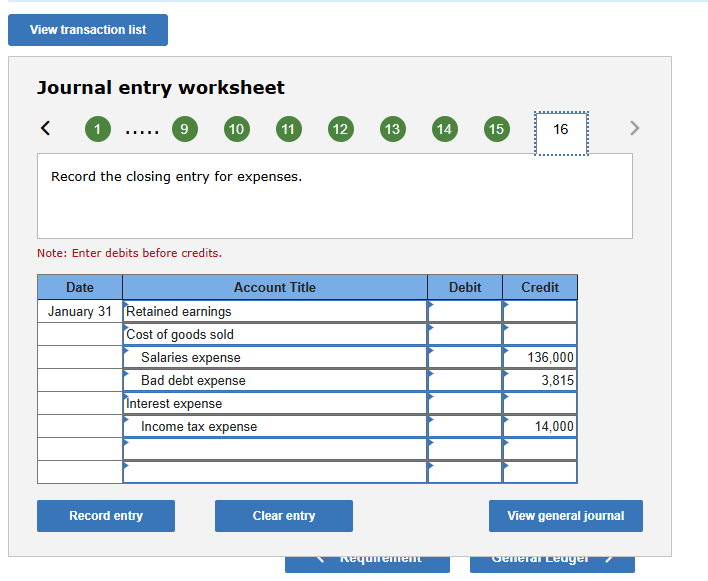Open Bad debt expense account dropdown
The height and width of the screenshot is (581, 708).
(x=275, y=381)
